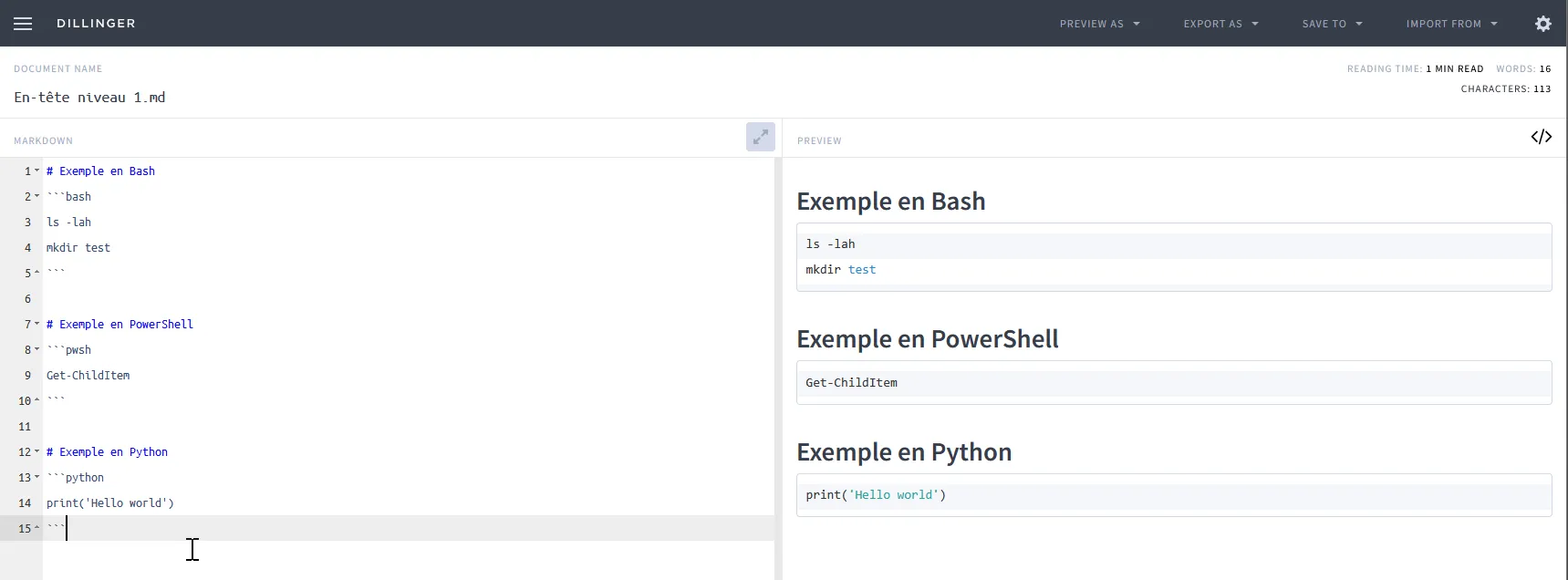Toggle the editor fullscreen expand icon
Image resolution: width=1568 pixels, height=580 pixels.
point(760,137)
